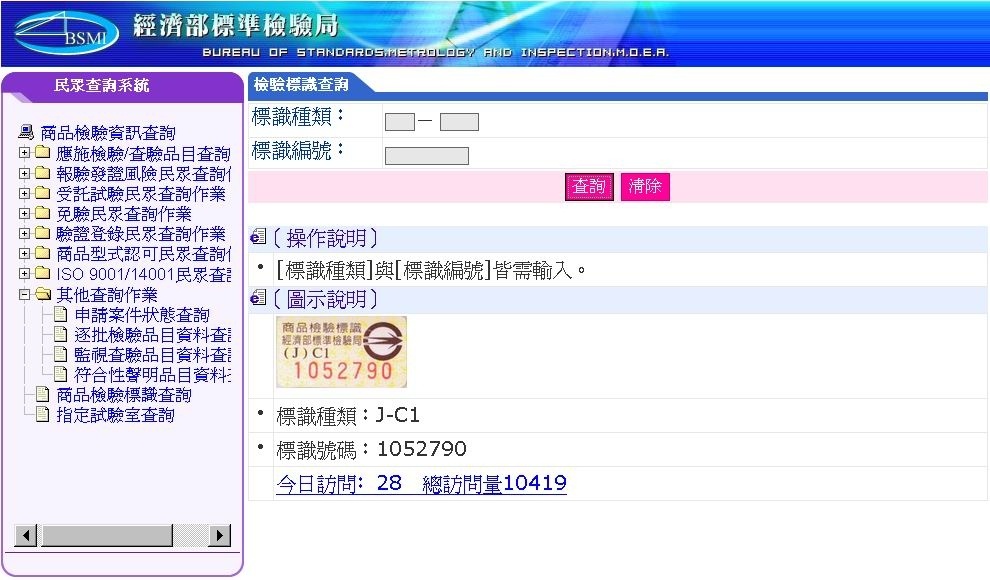Click the icon beside 操作說明 heading
This screenshot has height=580, width=990.
click(258, 238)
